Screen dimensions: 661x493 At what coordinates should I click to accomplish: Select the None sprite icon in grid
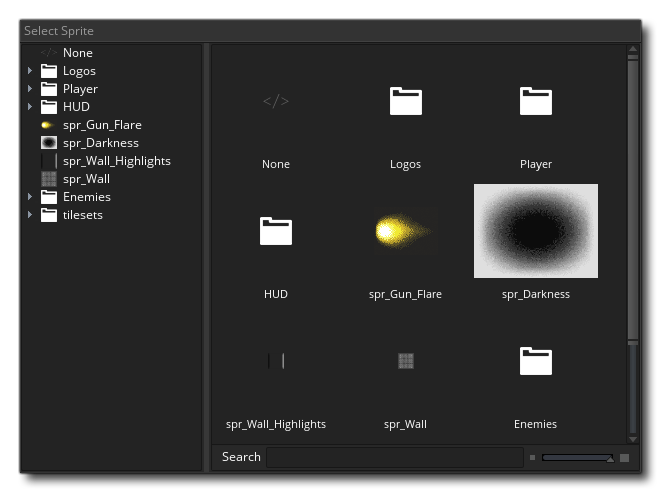[x=276, y=101]
